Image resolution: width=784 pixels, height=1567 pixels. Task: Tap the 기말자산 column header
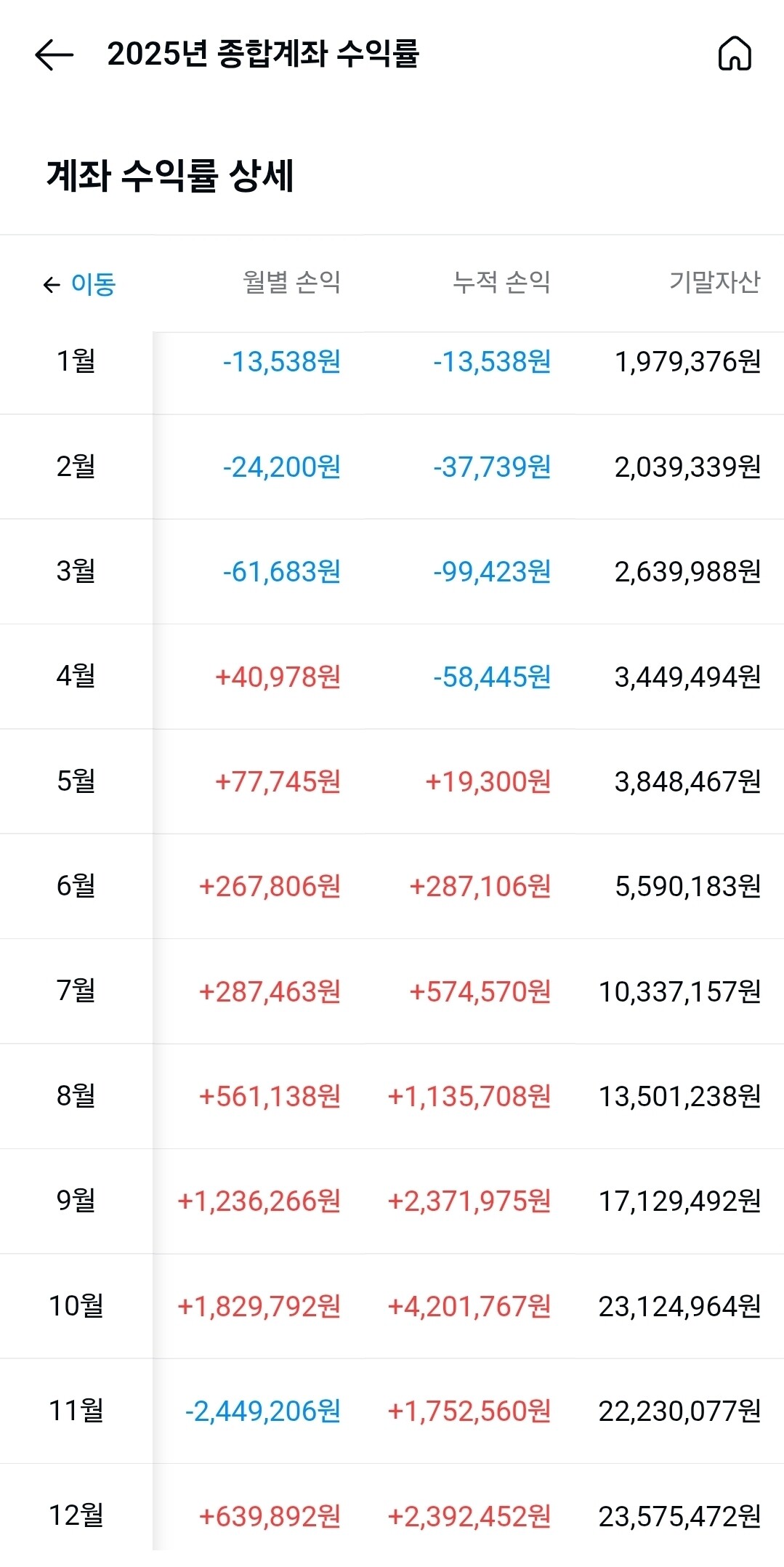715,282
